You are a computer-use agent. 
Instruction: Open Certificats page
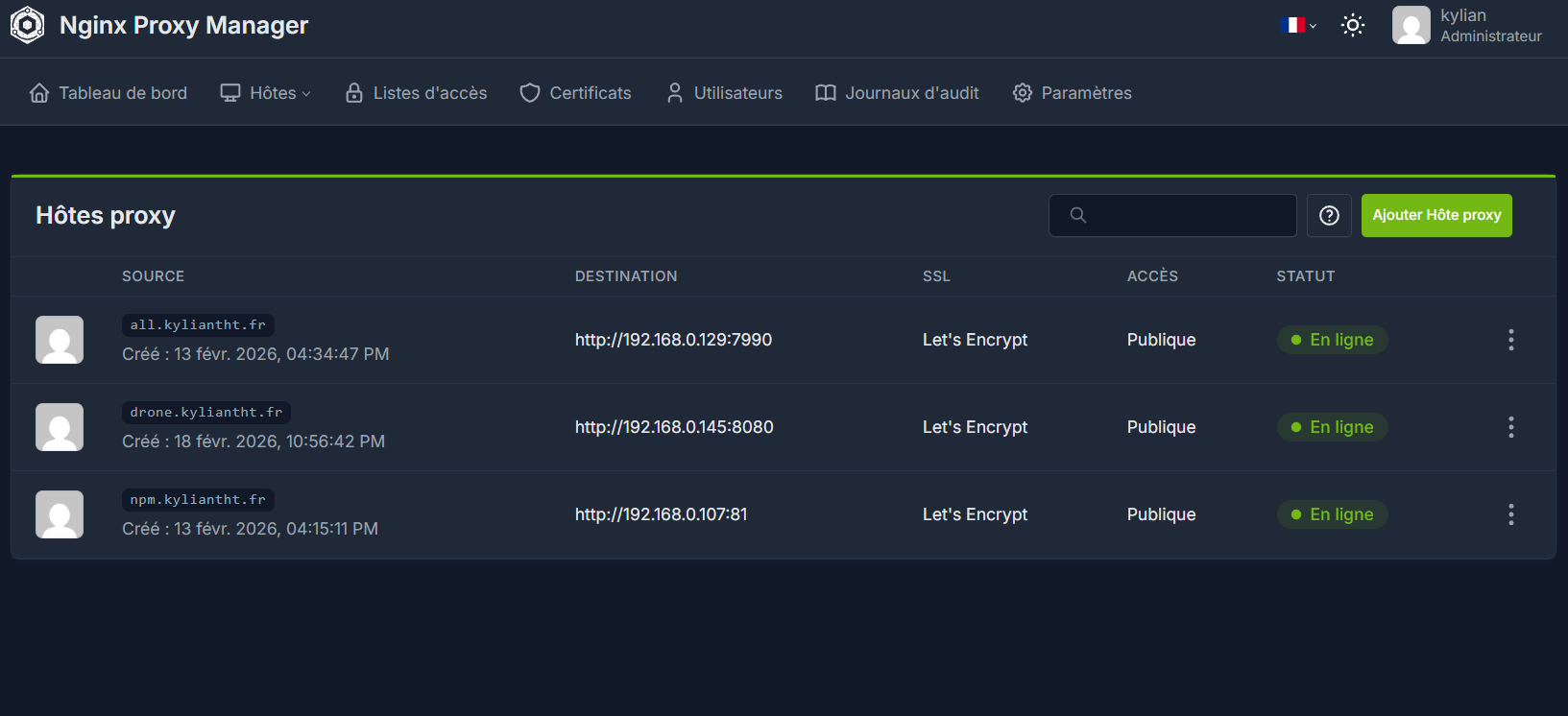pyautogui.click(x=575, y=93)
